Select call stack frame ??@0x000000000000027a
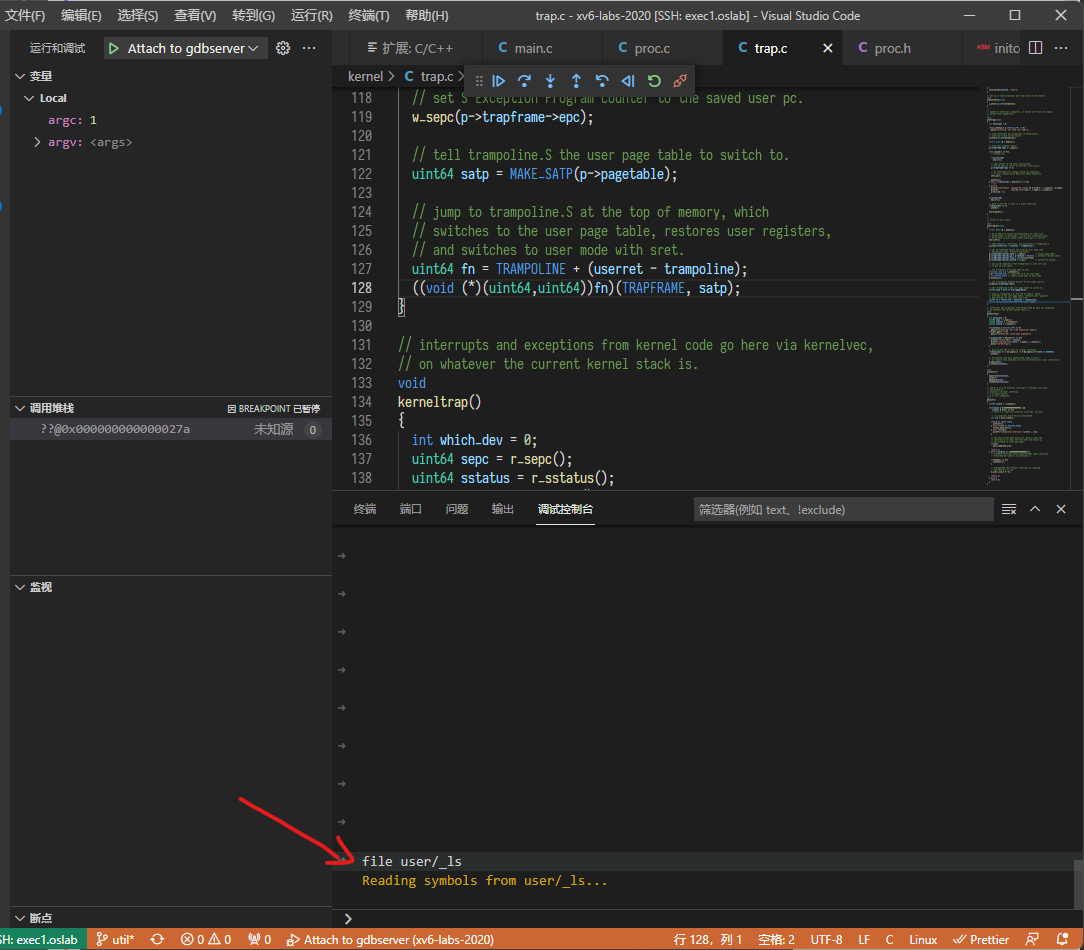The image size is (1084, 950). click(171, 429)
